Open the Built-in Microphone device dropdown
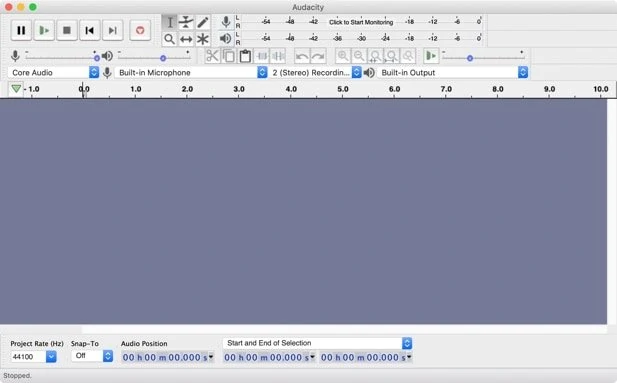Screen dimensions: 617x383 191,72
